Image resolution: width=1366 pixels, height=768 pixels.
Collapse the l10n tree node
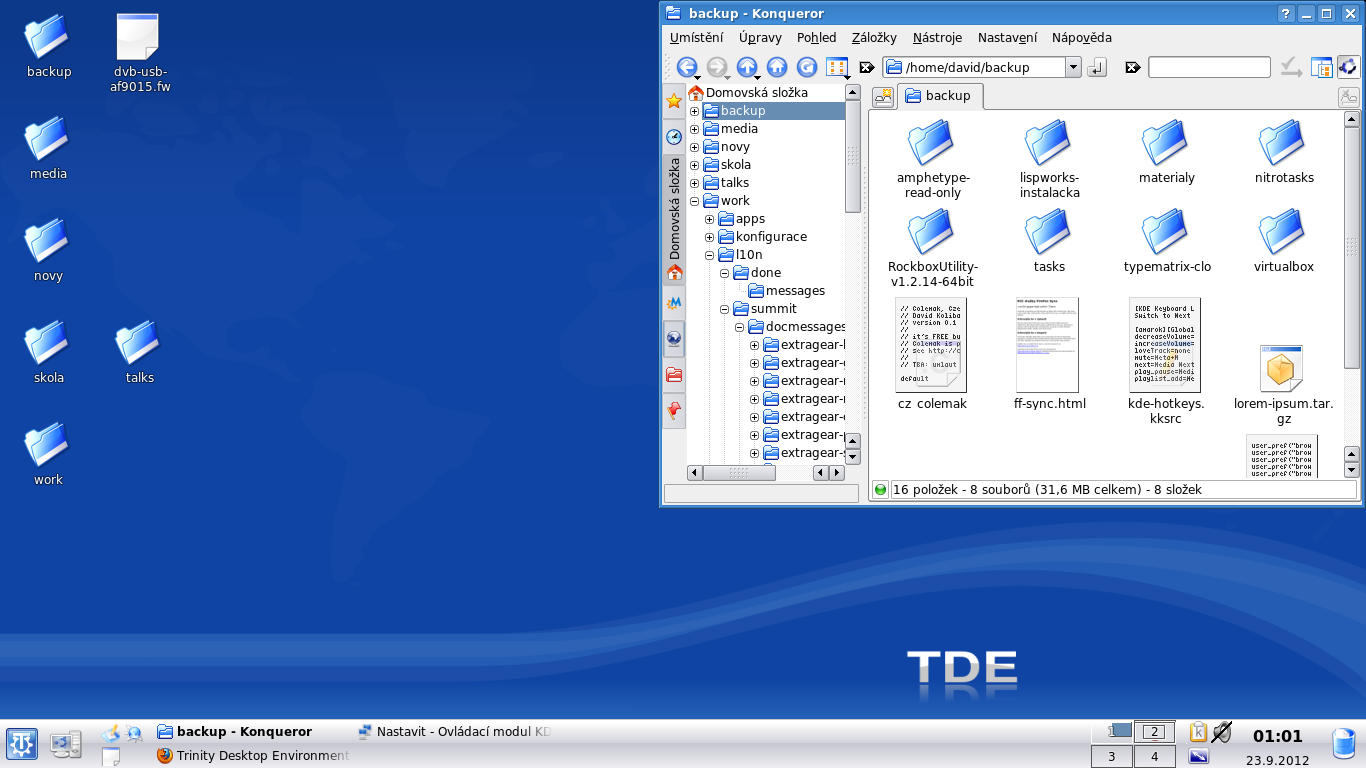click(x=709, y=255)
